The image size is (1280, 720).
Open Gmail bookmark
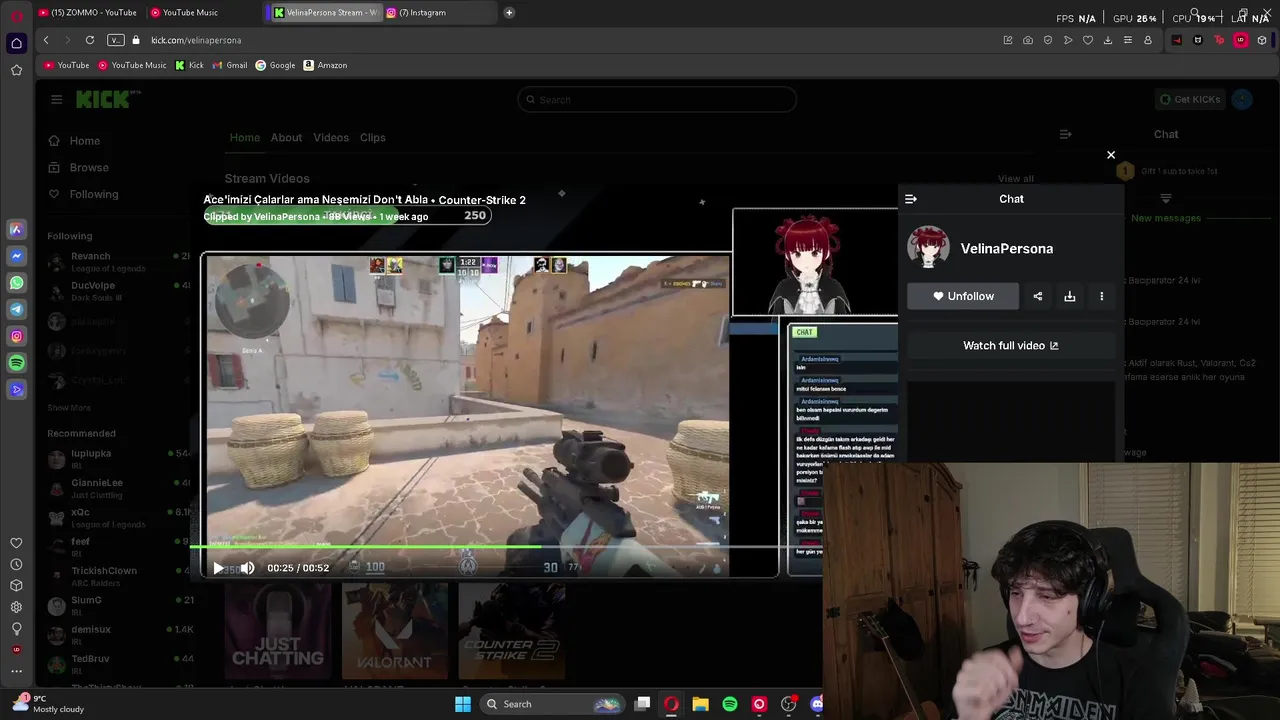(x=230, y=65)
